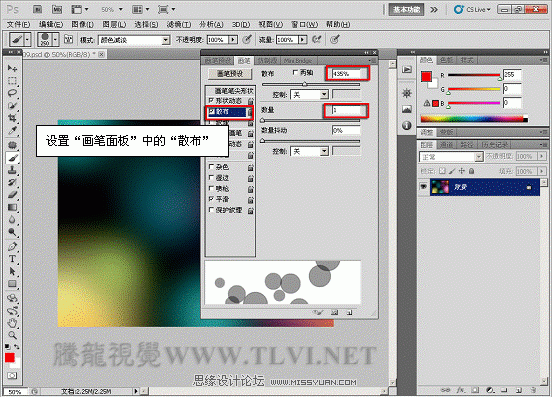The image size is (552, 397).
Task: Click the foreground color swatch in Color panel
Action: click(426, 76)
